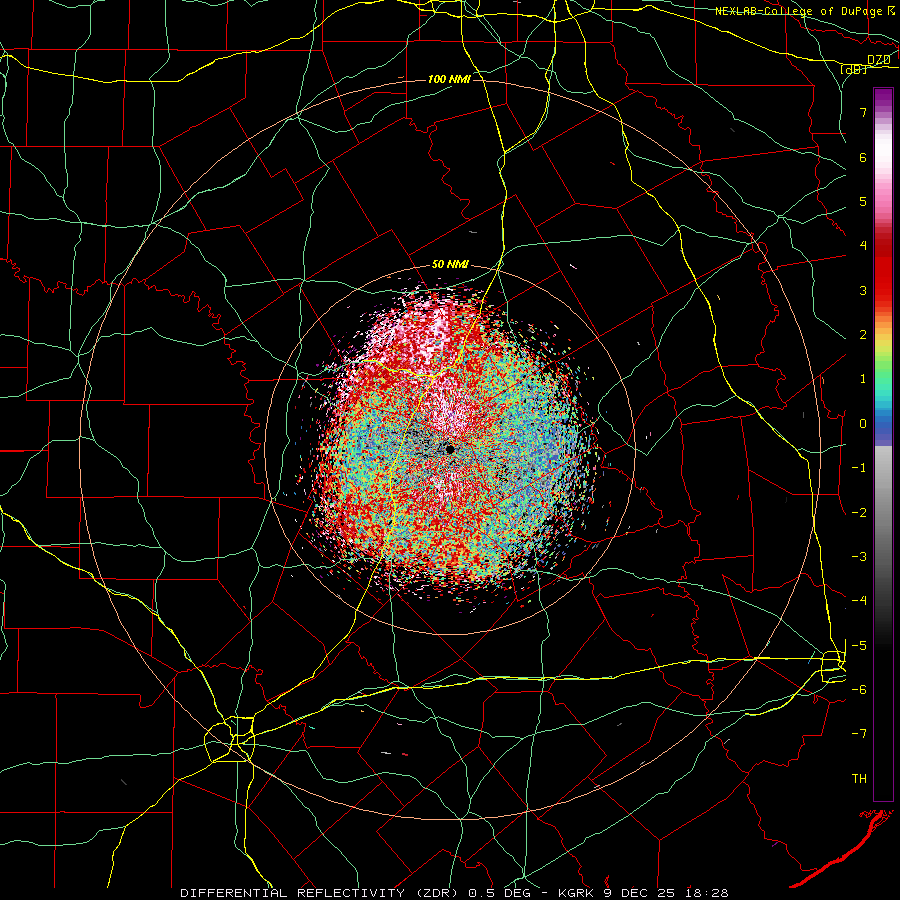Click the 18:28 timestamp in the caption
The height and width of the screenshot is (900, 900).
[706, 893]
